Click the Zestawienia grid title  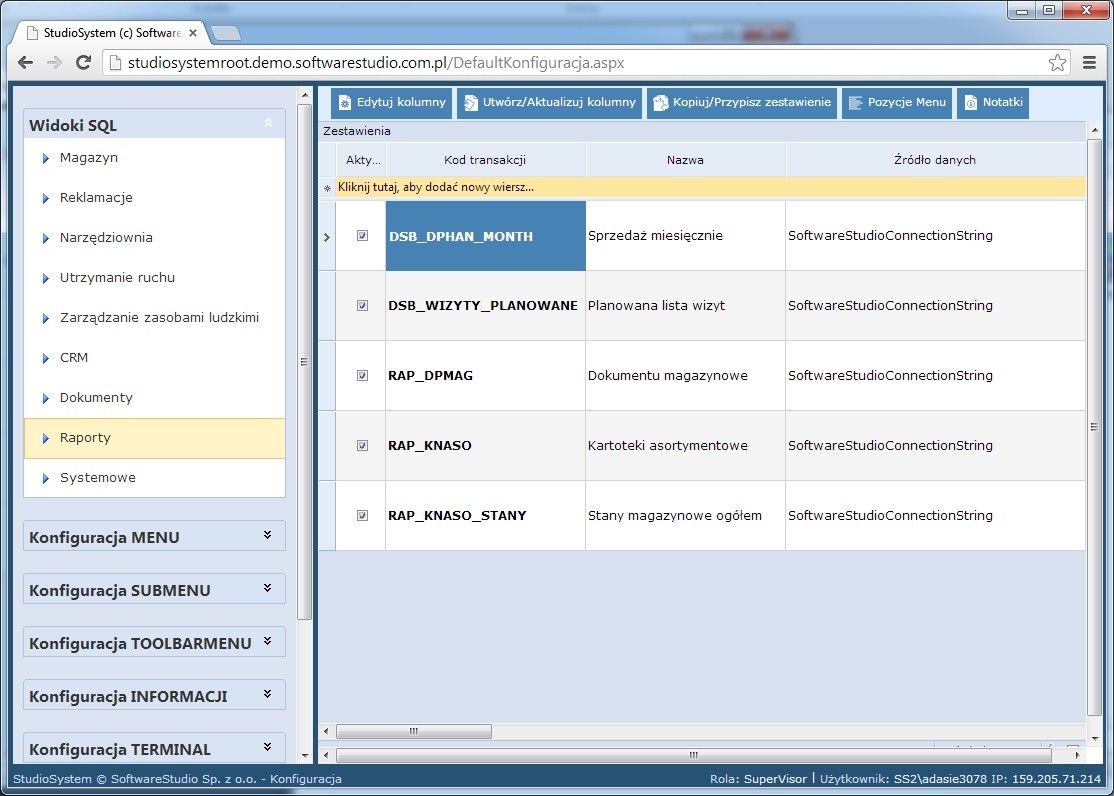pos(357,131)
